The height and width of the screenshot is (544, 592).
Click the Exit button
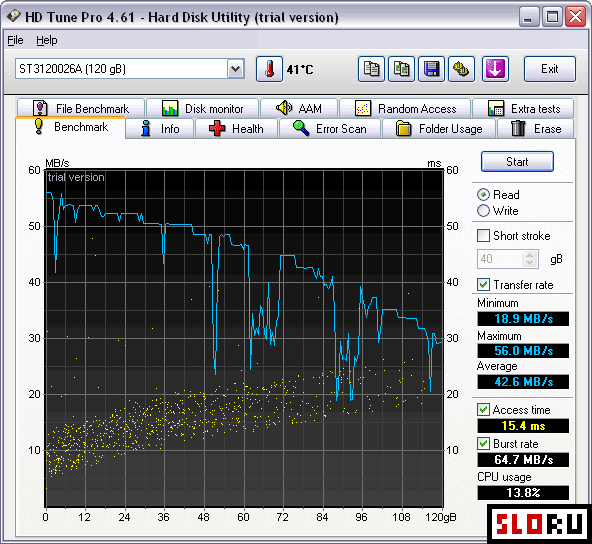coord(550,69)
